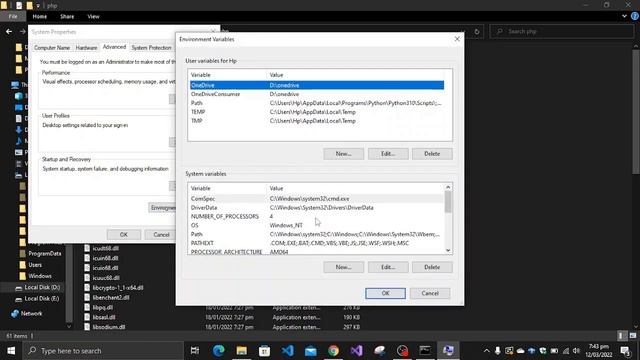Select DriverData system variable row
Screen dimensions: 640x360
click(317, 207)
